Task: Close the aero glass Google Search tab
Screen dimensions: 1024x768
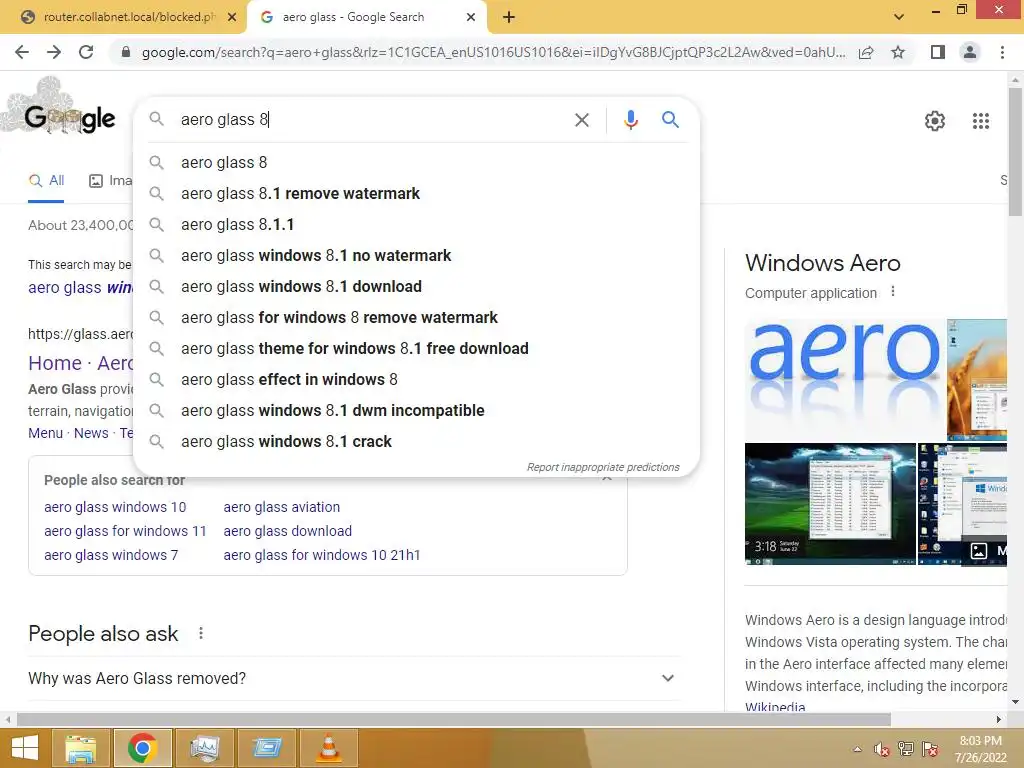Action: [x=471, y=17]
